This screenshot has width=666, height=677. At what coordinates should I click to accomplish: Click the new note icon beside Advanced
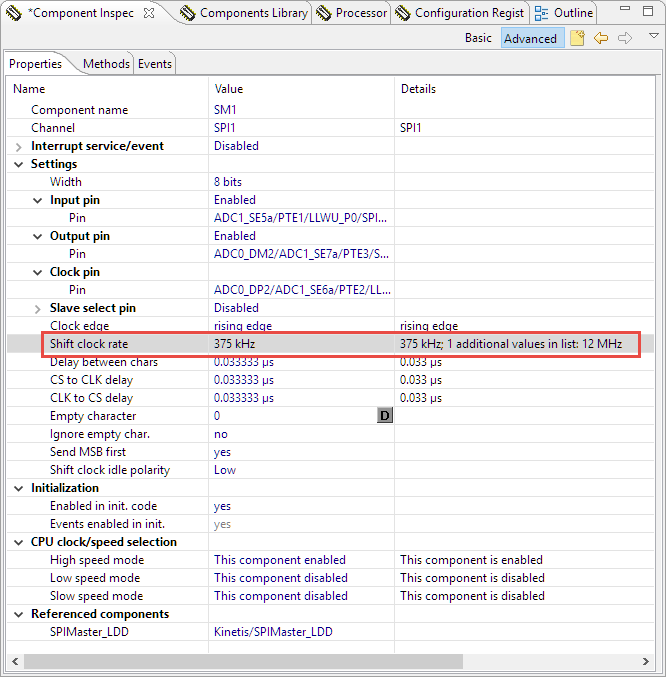click(x=577, y=38)
